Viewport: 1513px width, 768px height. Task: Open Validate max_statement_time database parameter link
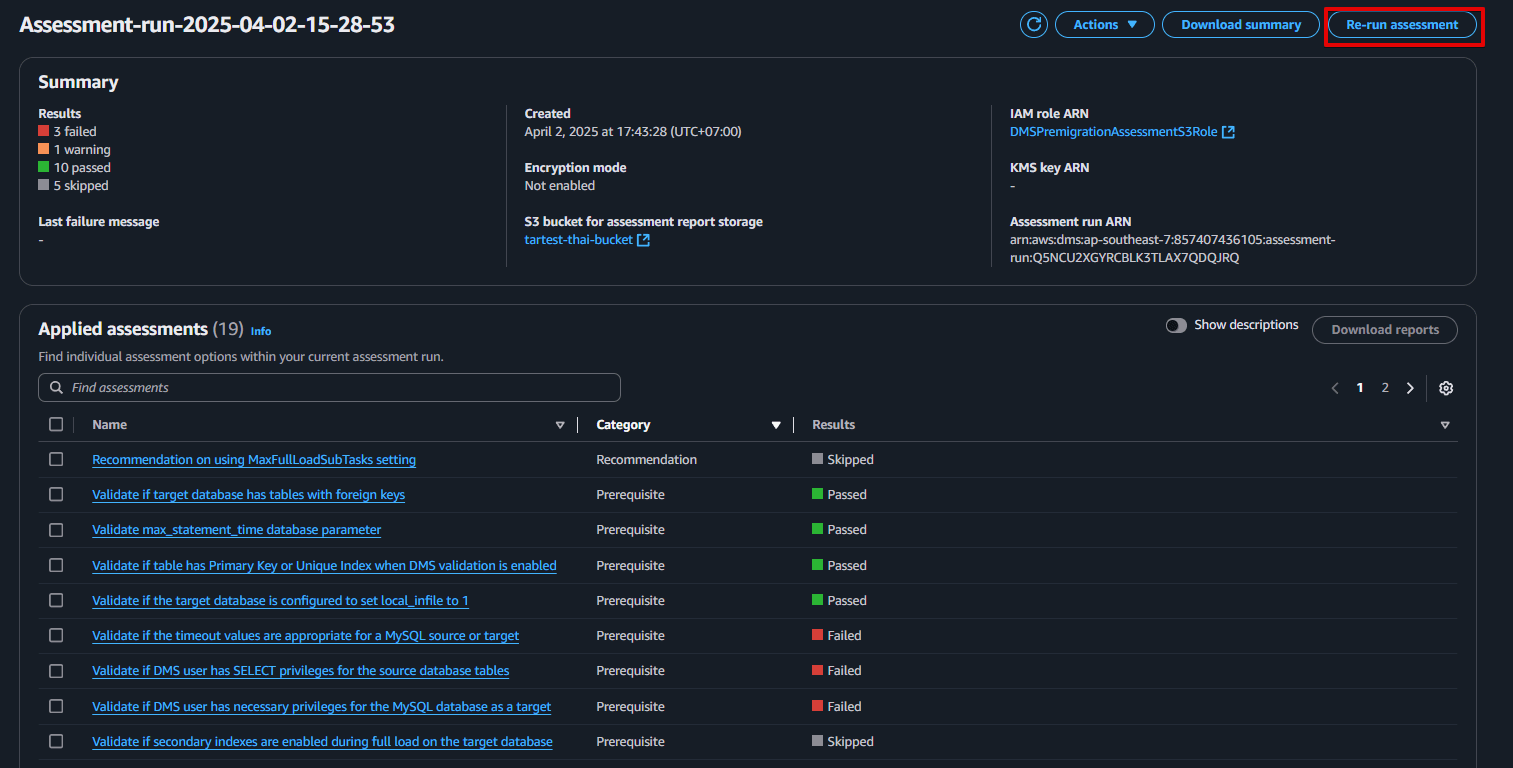[236, 530]
